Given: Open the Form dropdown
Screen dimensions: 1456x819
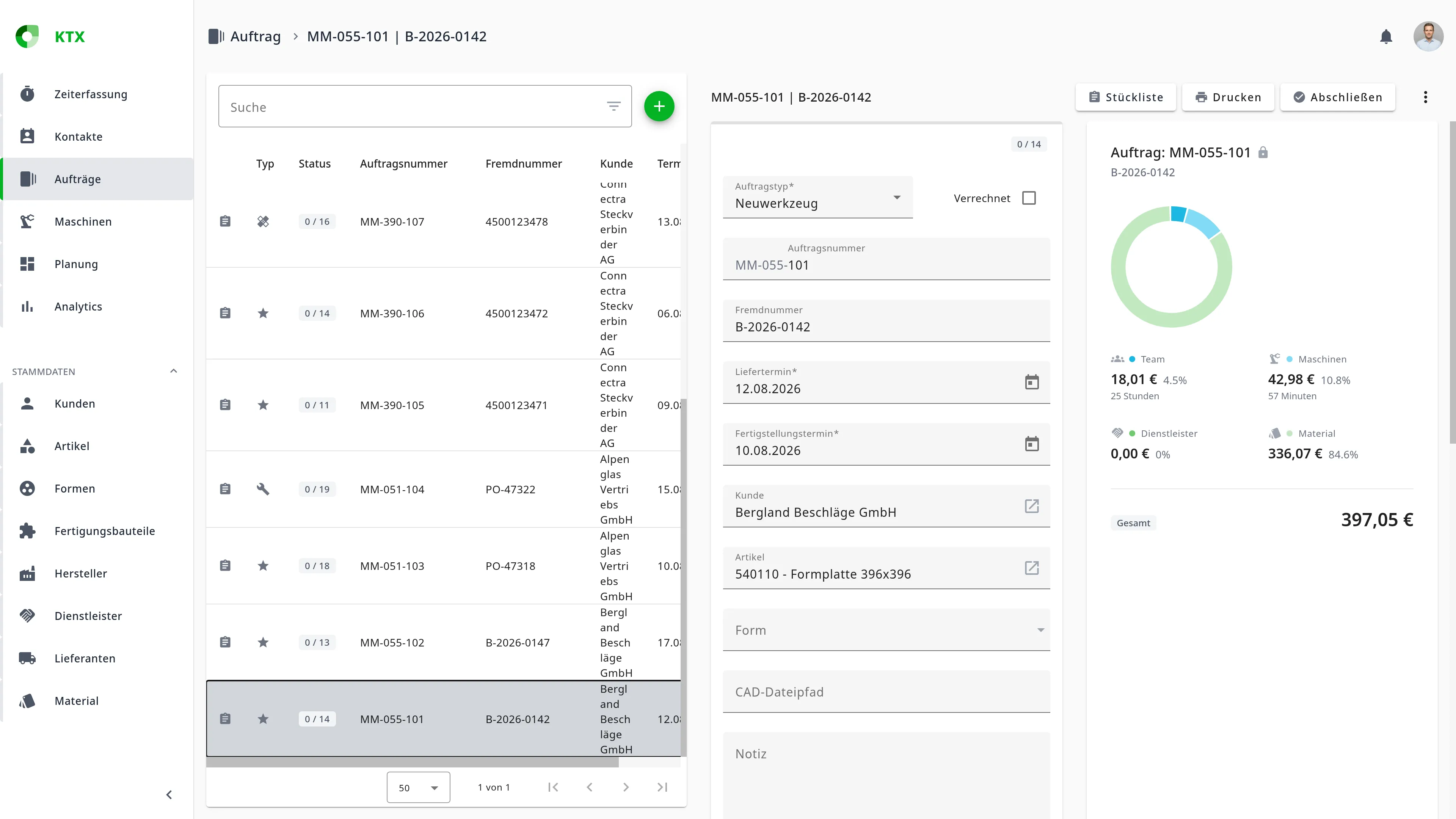Looking at the screenshot, I should (886, 630).
